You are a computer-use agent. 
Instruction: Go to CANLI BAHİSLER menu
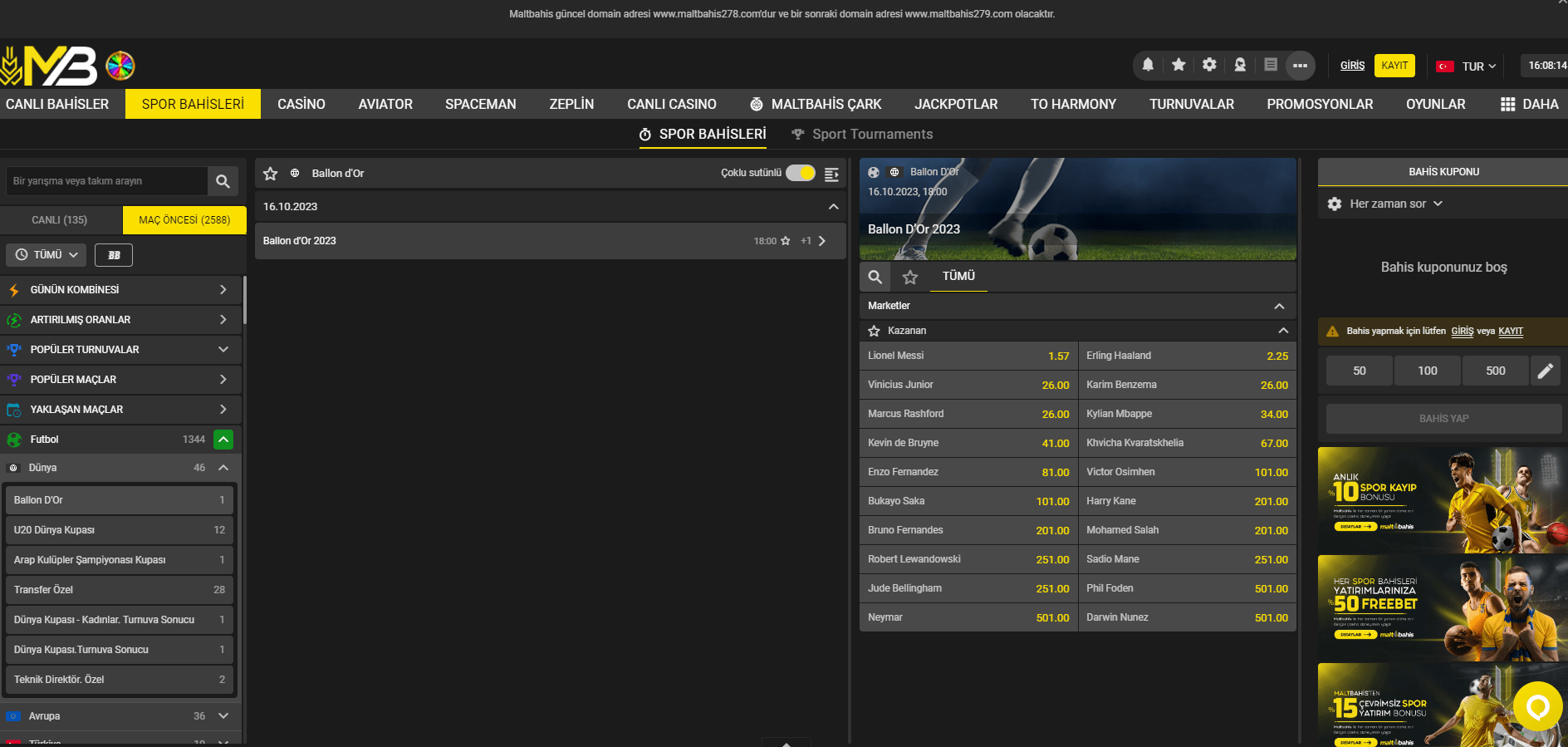pos(57,104)
